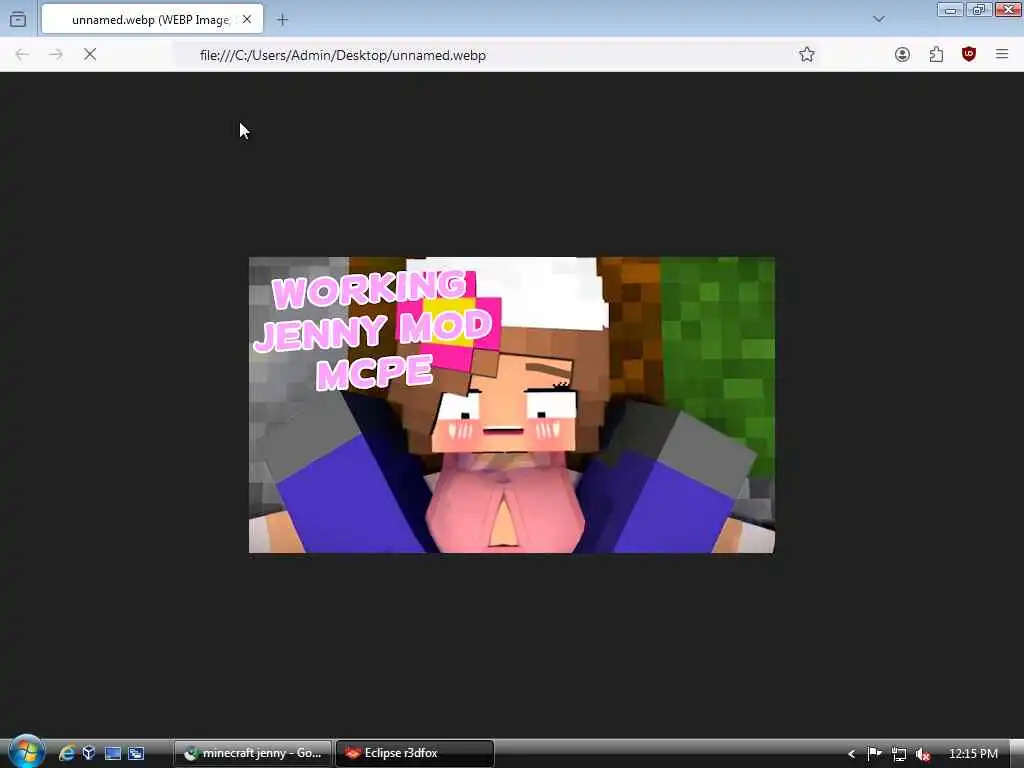Viewport: 1024px width, 768px height.
Task: Launch Internet Explorer from quick launch
Action: click(x=67, y=754)
